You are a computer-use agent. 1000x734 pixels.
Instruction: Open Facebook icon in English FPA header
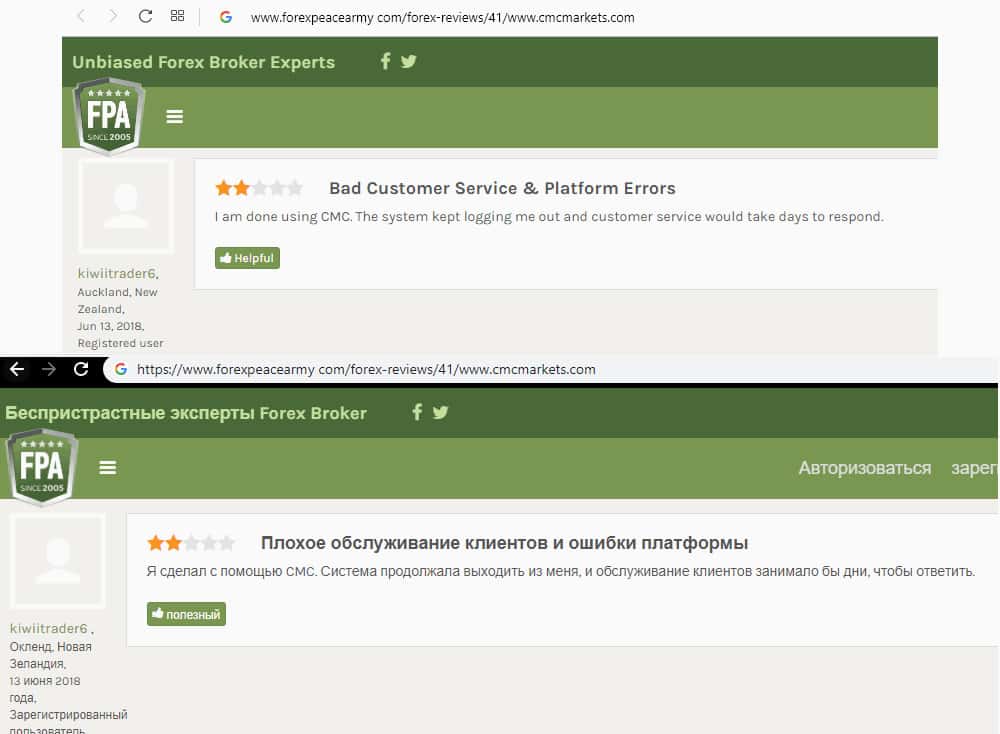(x=385, y=61)
